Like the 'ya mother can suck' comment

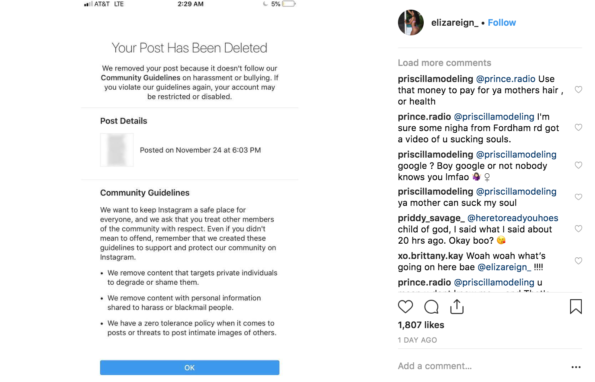[578, 197]
